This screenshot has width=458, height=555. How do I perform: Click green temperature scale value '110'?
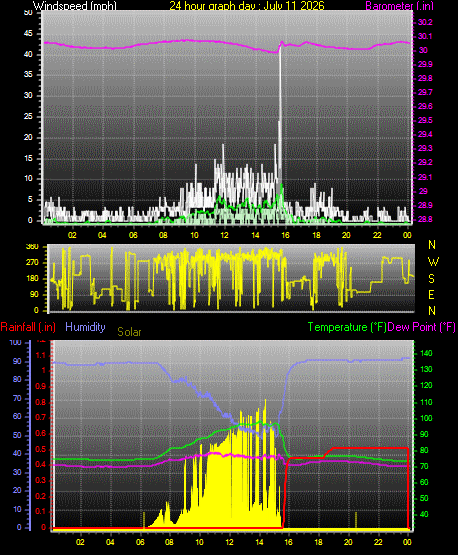(426, 402)
